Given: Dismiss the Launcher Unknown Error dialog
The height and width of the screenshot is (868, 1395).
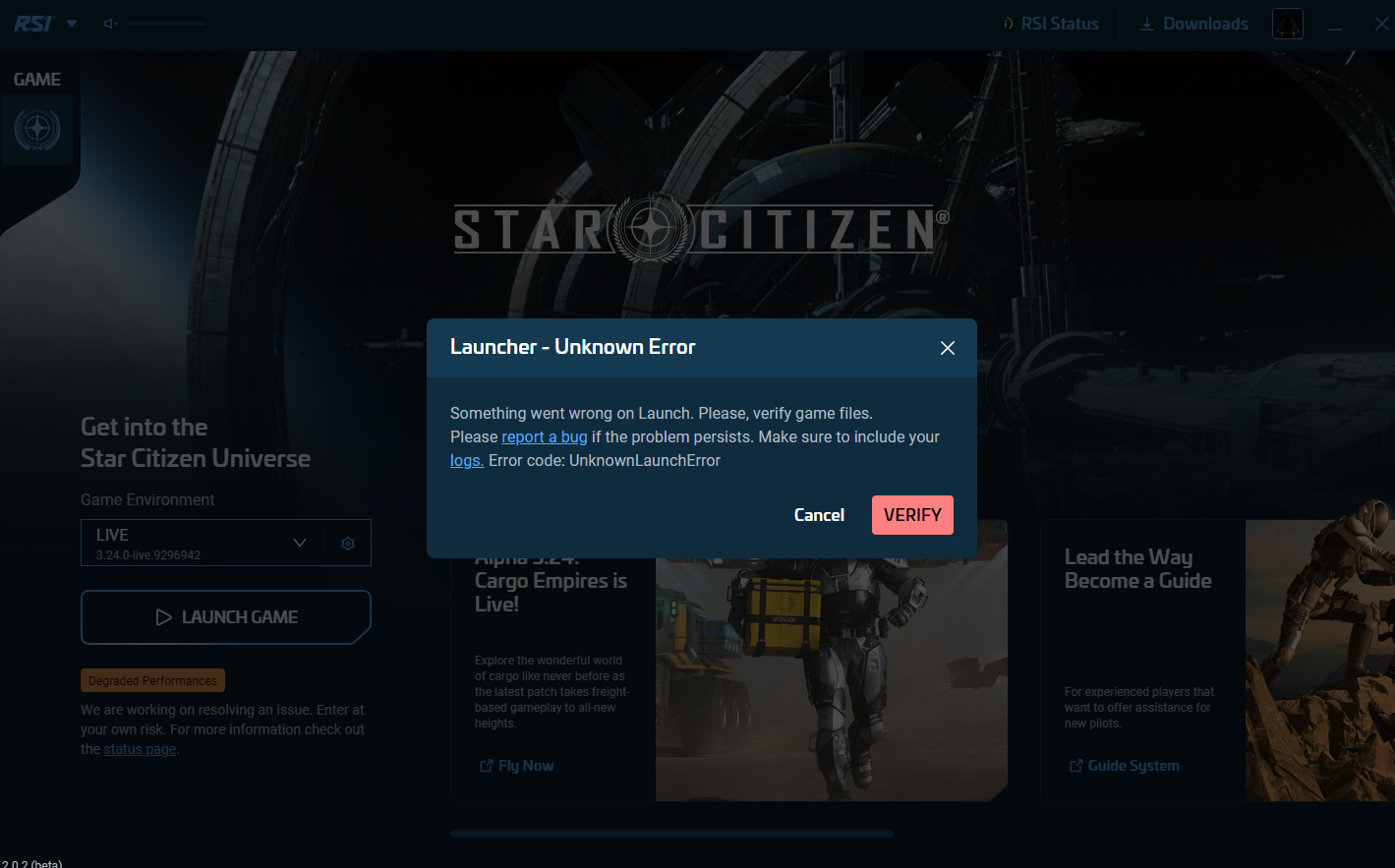Looking at the screenshot, I should pos(947,348).
